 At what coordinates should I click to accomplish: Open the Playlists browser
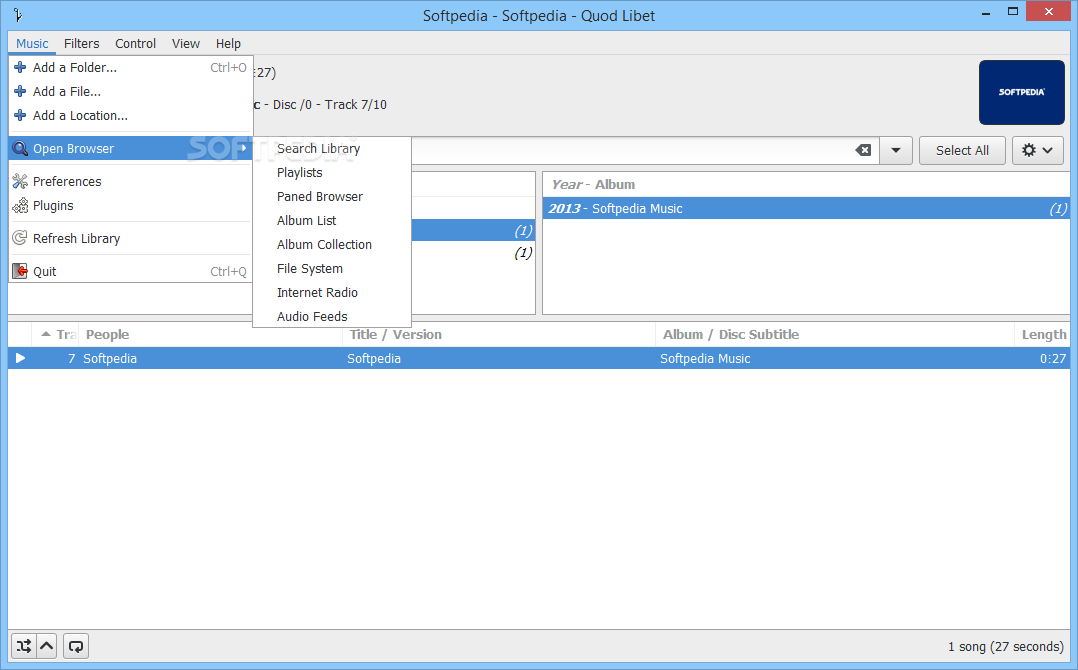(x=332, y=172)
